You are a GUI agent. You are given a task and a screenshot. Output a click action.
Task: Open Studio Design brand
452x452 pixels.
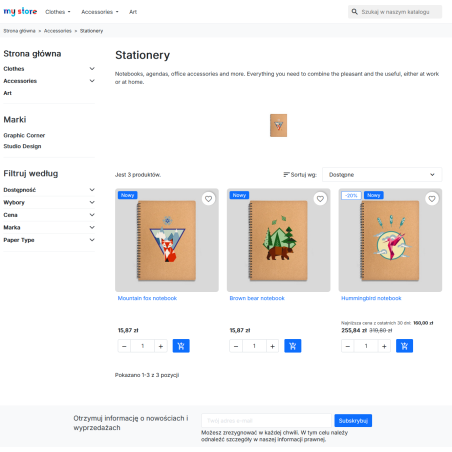point(22,146)
